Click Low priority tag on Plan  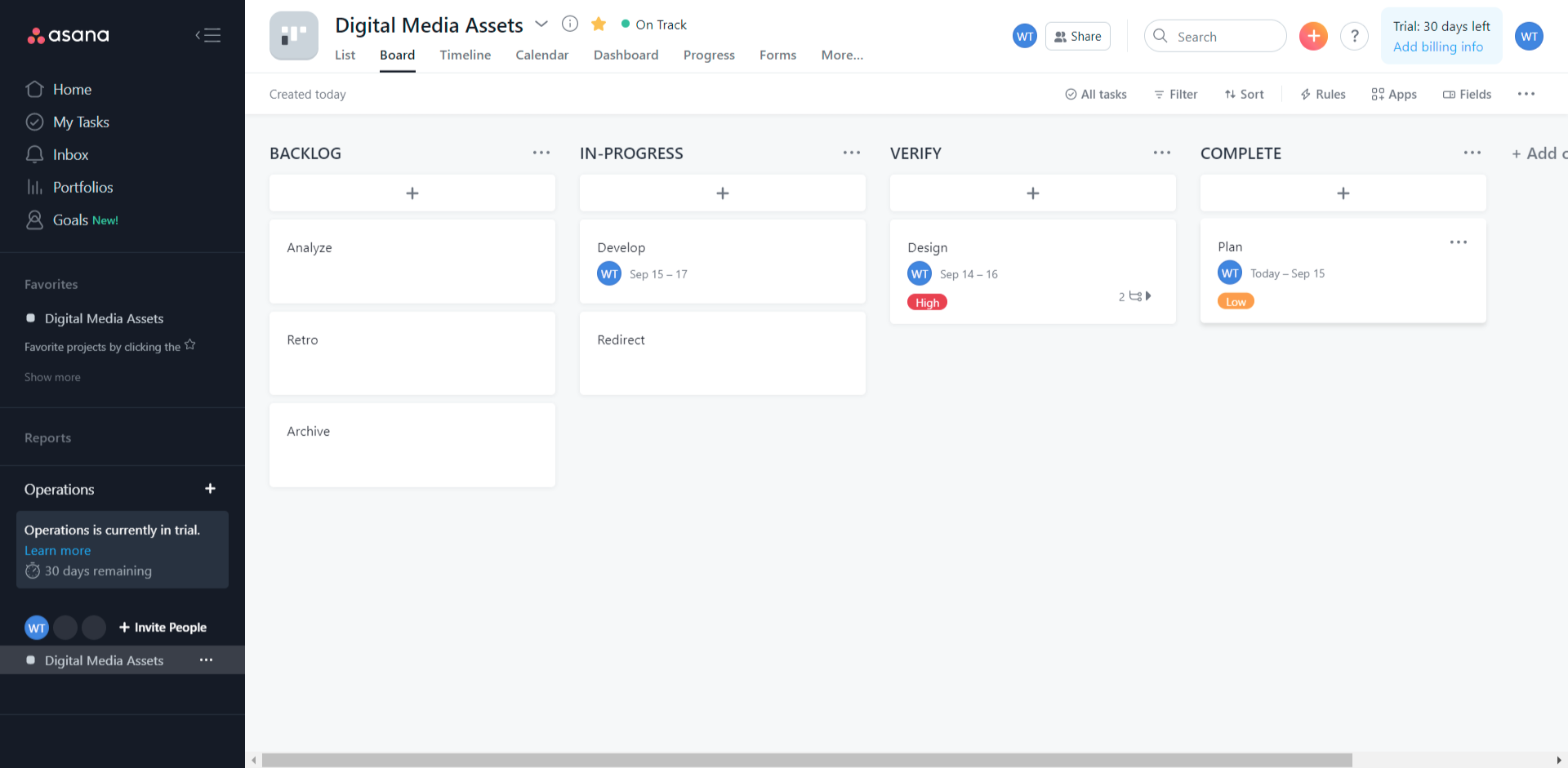pos(1236,301)
